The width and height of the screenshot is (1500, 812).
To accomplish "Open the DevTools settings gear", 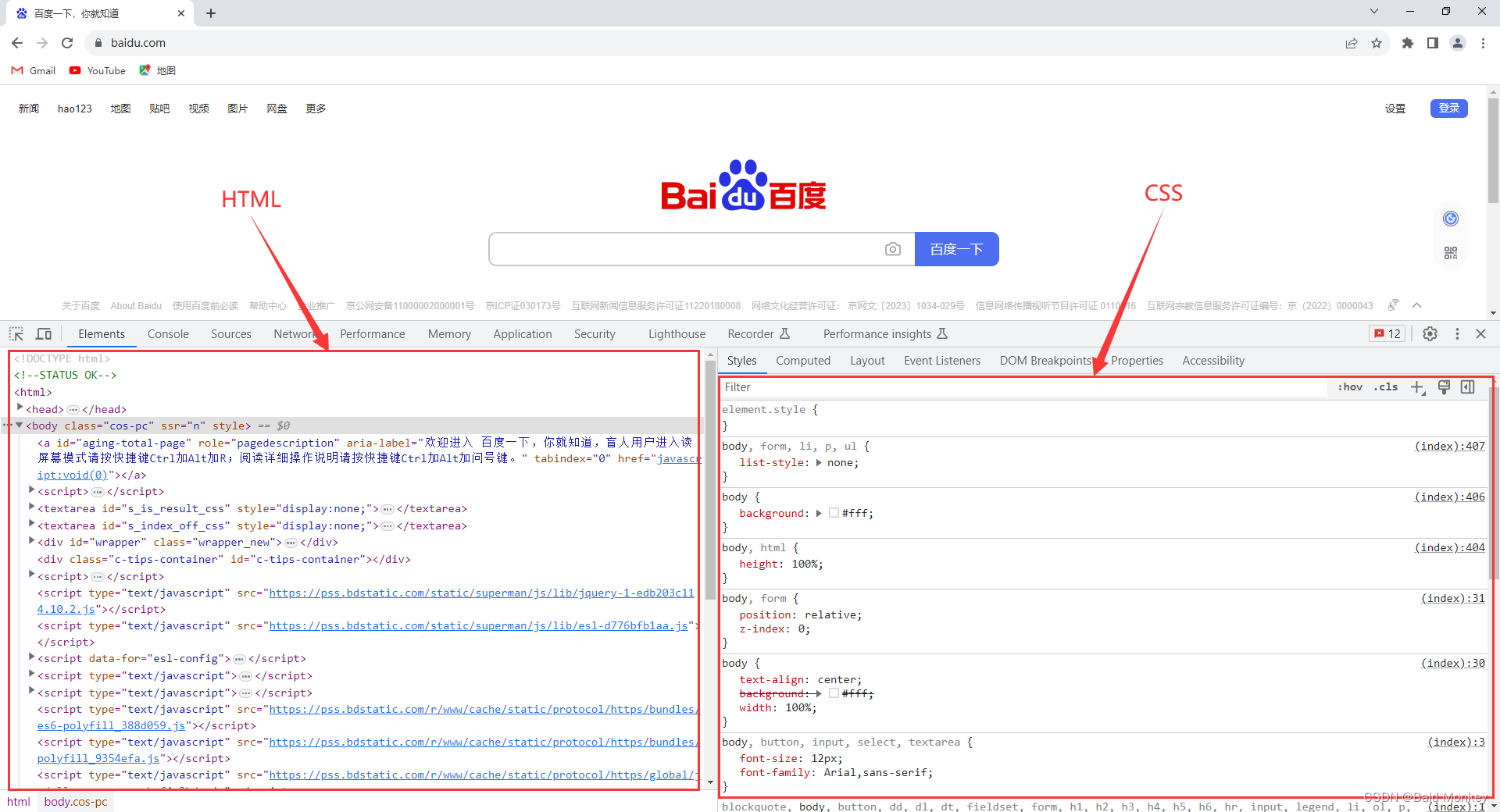I will [1430, 334].
